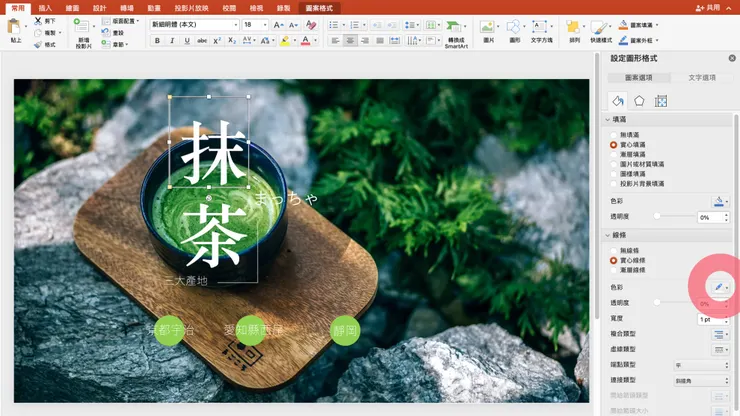Viewport: 740px width, 416px height.
Task: Select Picture or Texture Fill radio button
Action: [x=614, y=164]
